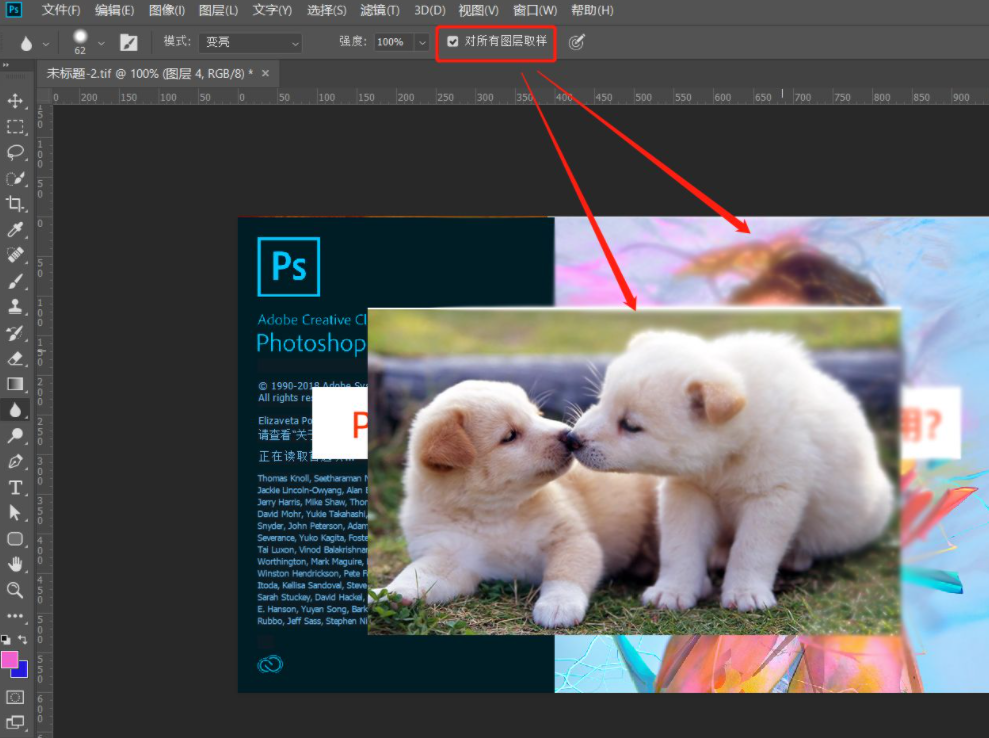Screen dimensions: 989x738
Task: Click the blue background color swatch
Action: point(22,671)
